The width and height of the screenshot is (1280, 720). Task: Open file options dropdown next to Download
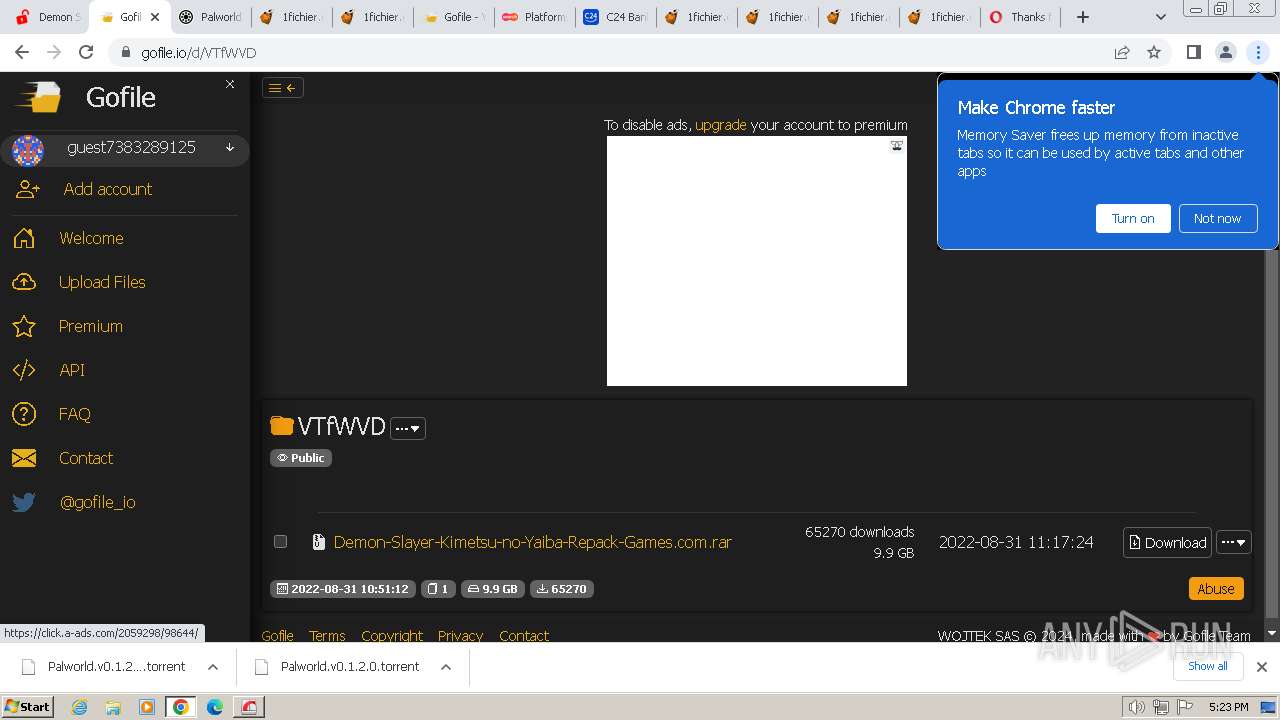[1234, 542]
